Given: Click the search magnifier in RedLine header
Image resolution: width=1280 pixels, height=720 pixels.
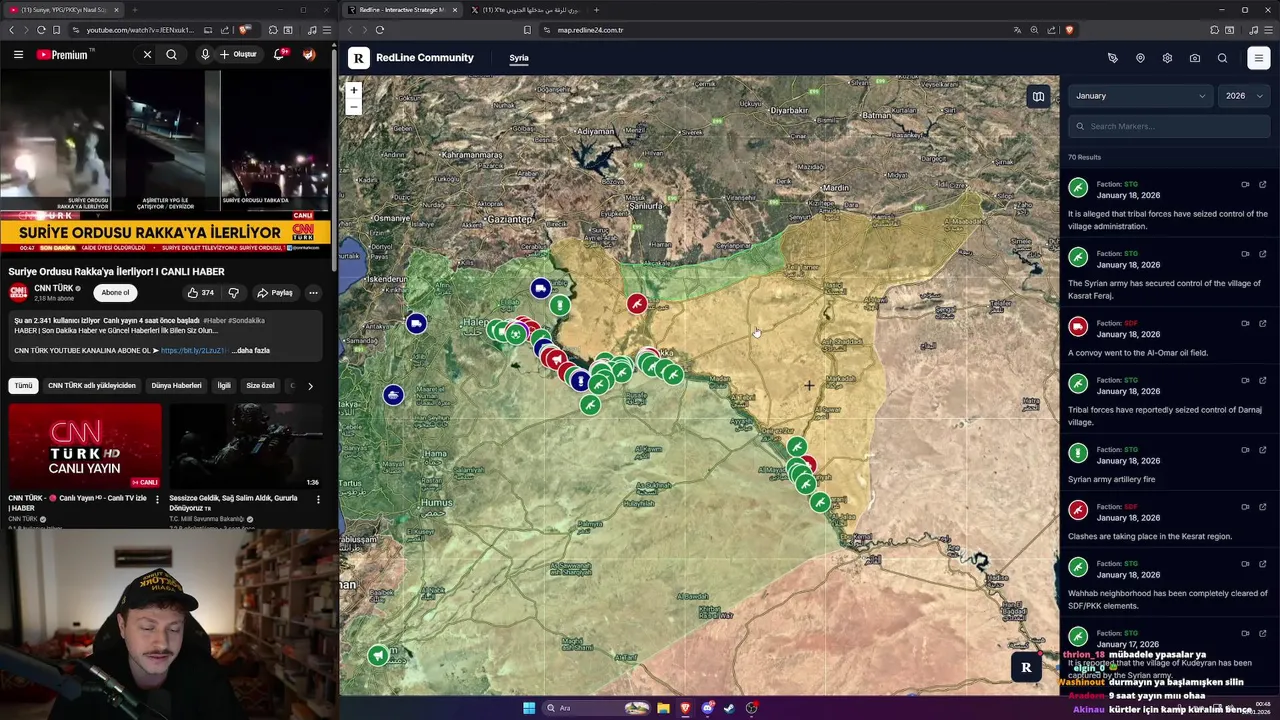Looking at the screenshot, I should [1222, 58].
